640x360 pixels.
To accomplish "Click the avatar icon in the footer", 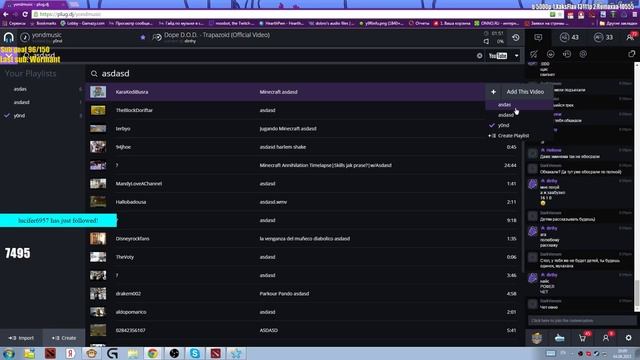I will (537, 338).
